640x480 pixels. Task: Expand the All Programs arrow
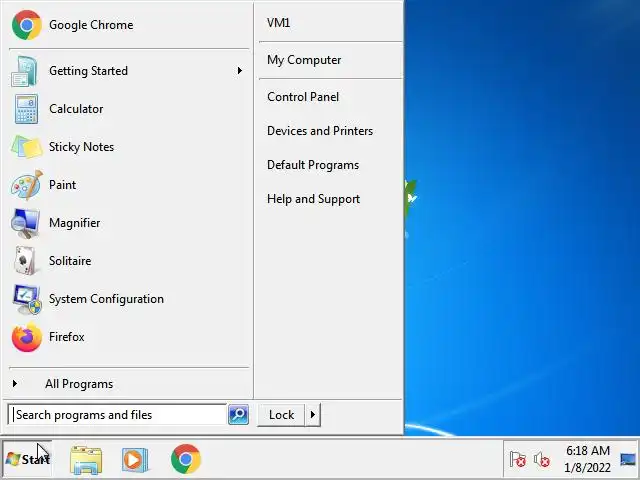click(x=15, y=383)
